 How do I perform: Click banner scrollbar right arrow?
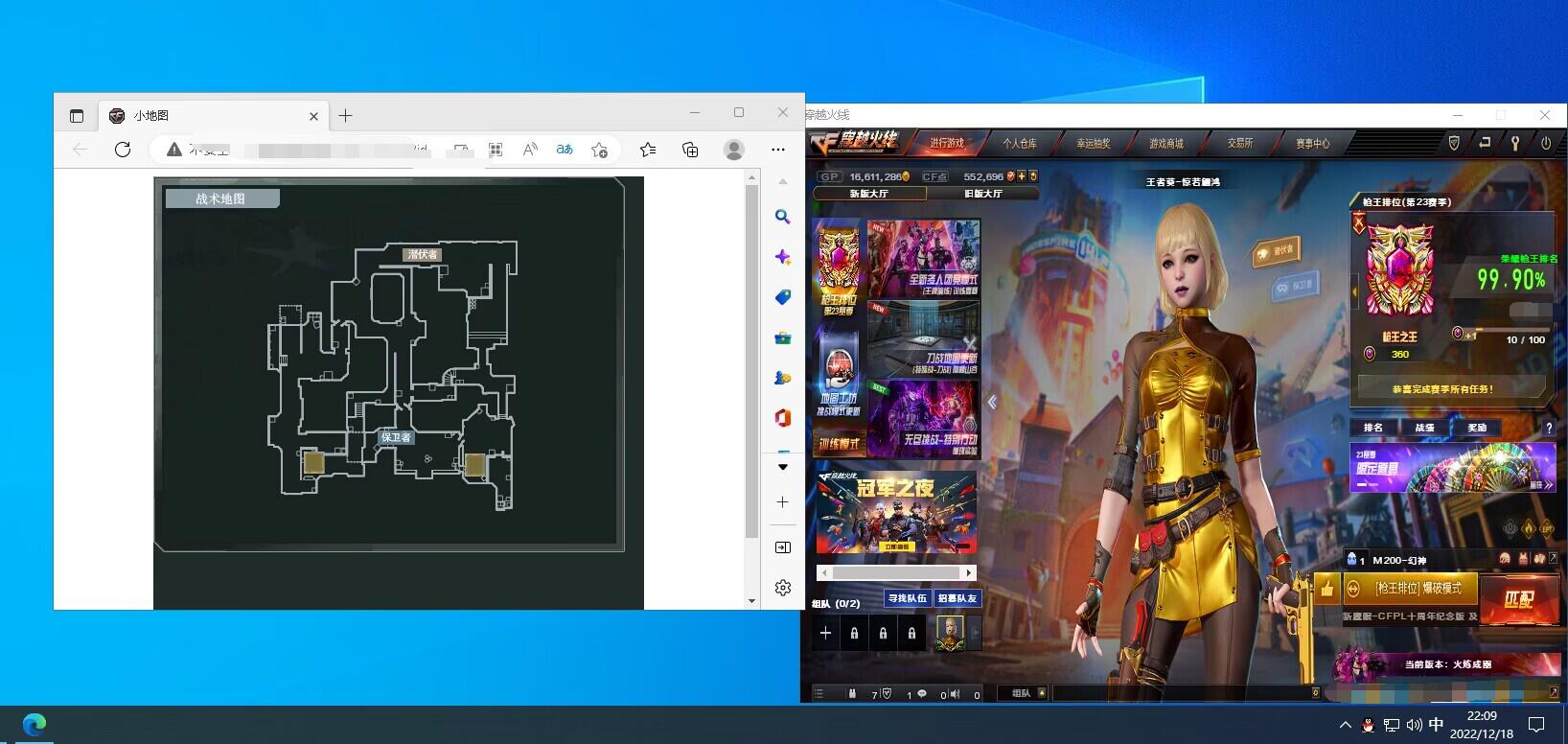coord(969,572)
